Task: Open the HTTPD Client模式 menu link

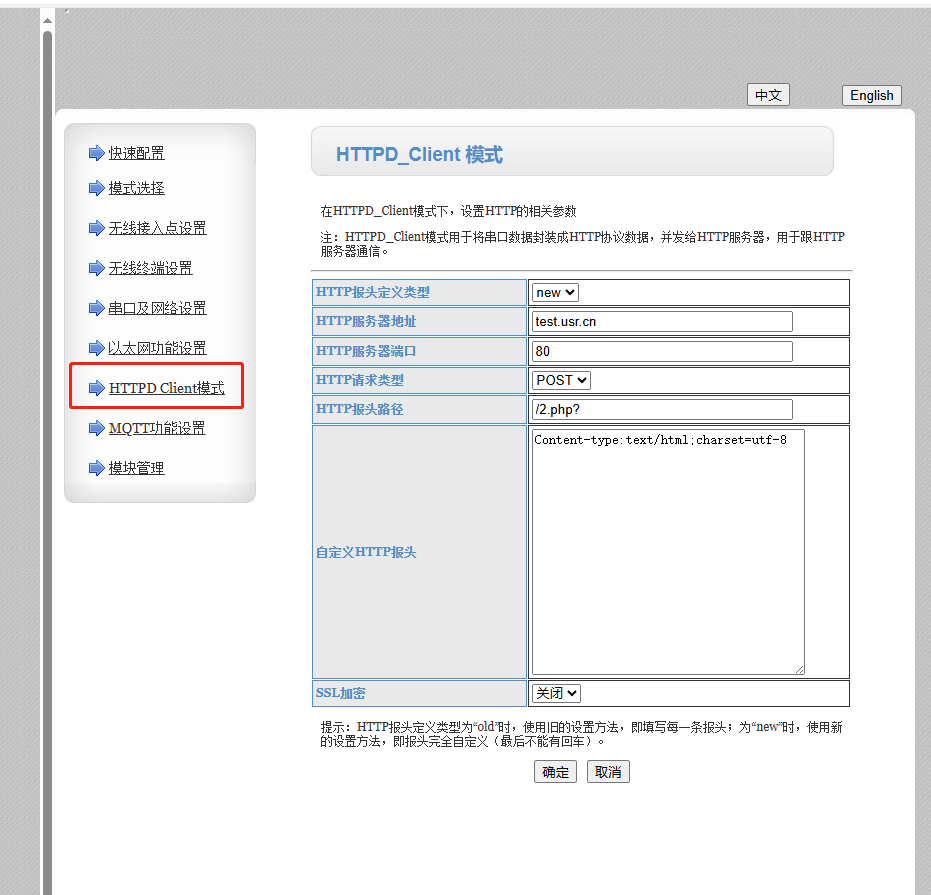Action: point(166,388)
